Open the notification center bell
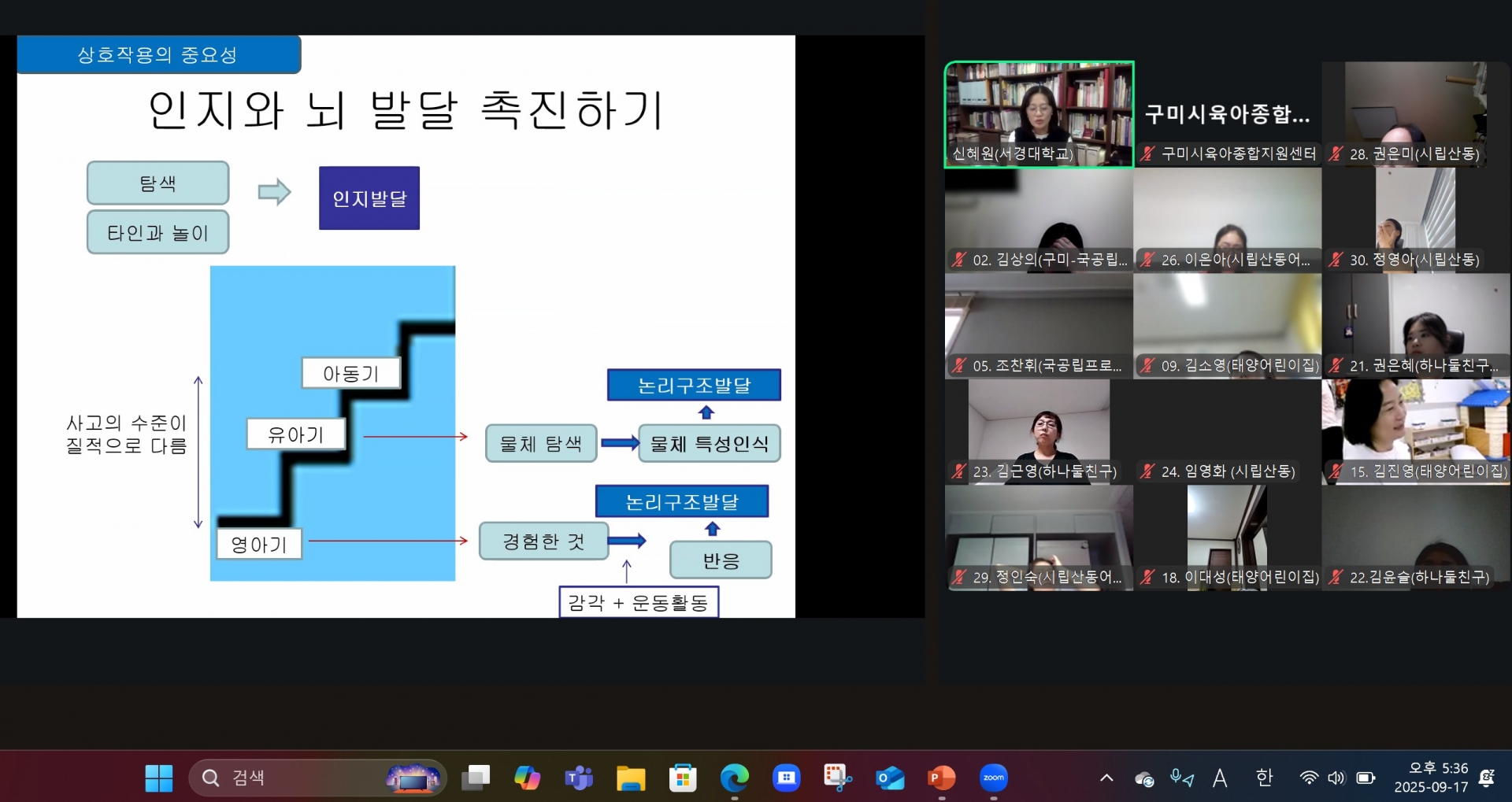 pos(1487,778)
